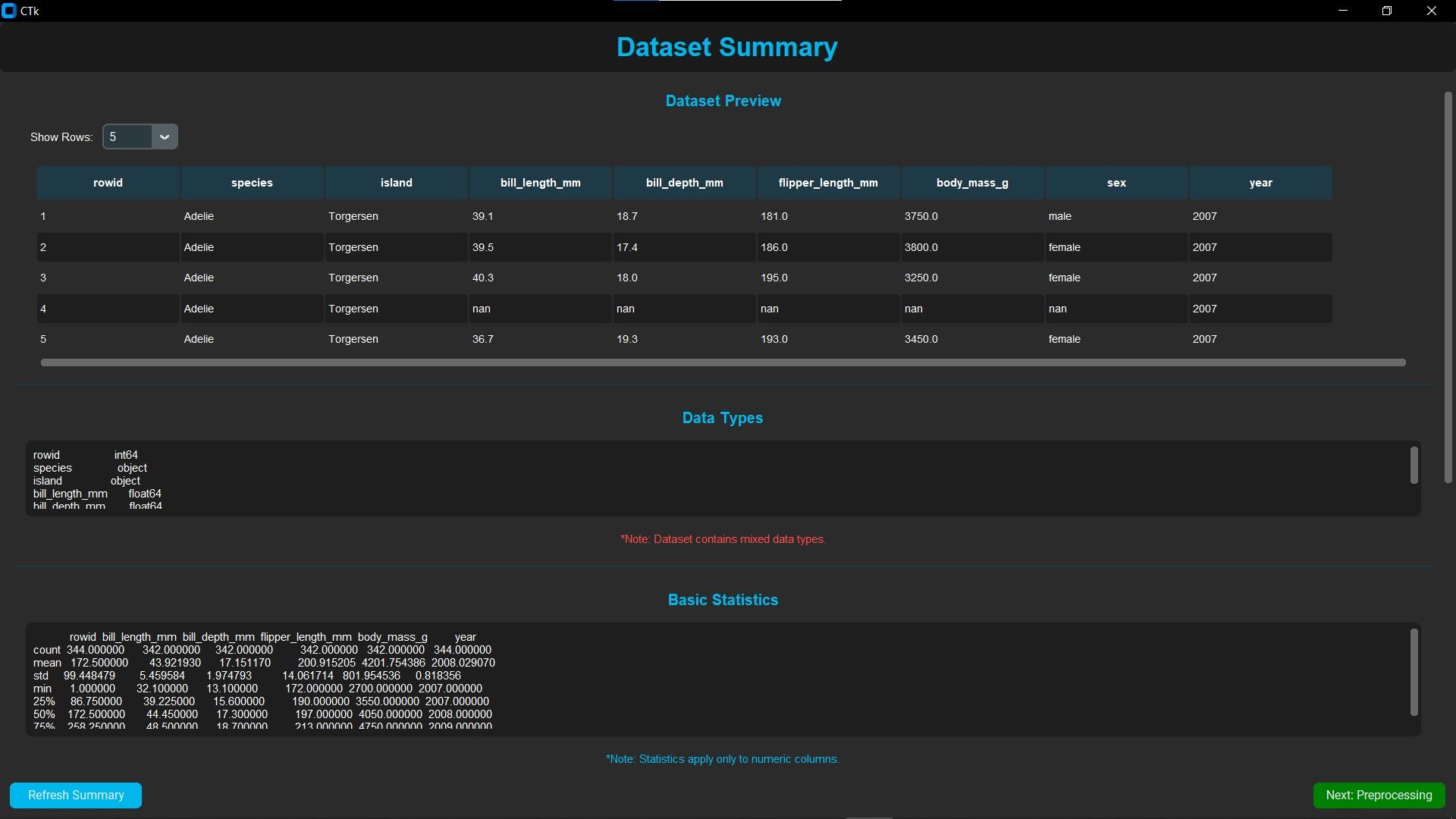Click the mixed data types note
1456x819 pixels.
pos(723,539)
